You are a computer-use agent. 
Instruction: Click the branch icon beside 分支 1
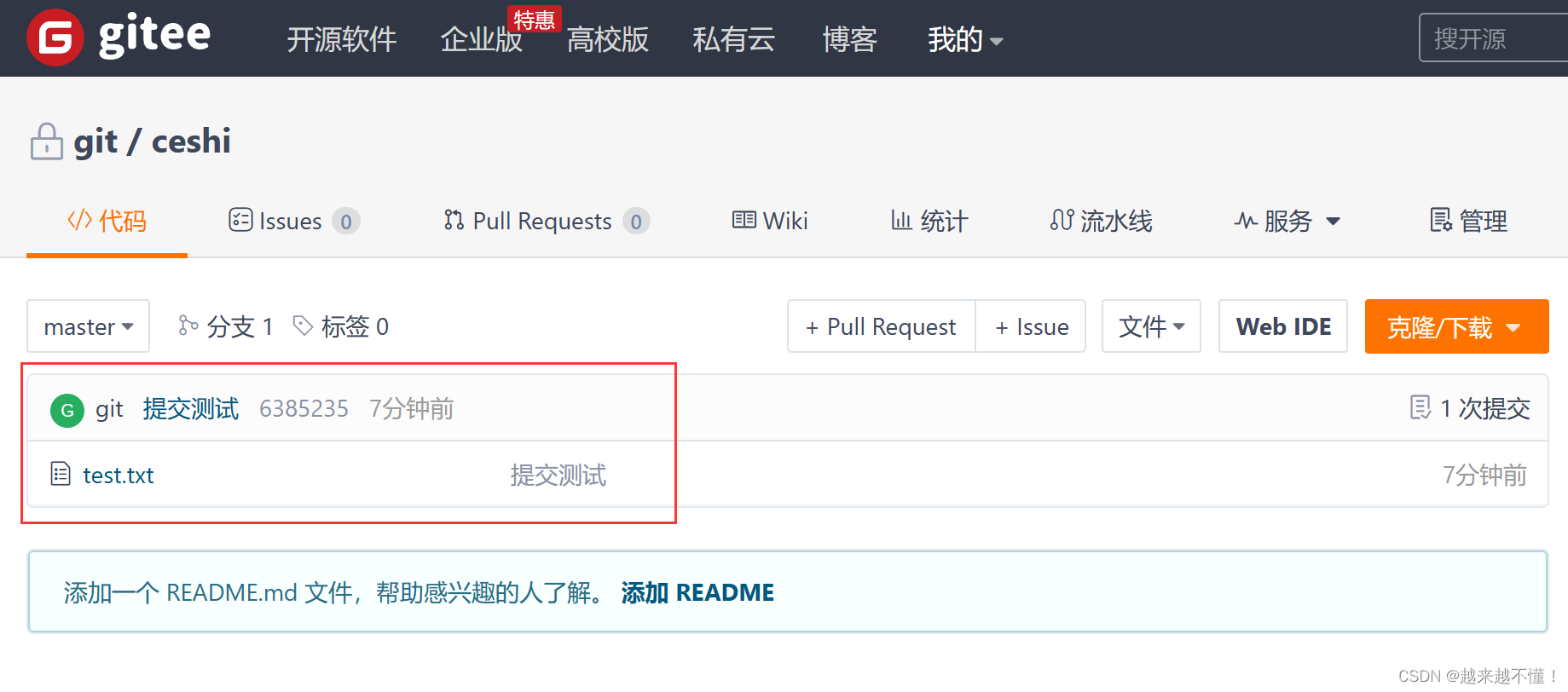188,326
